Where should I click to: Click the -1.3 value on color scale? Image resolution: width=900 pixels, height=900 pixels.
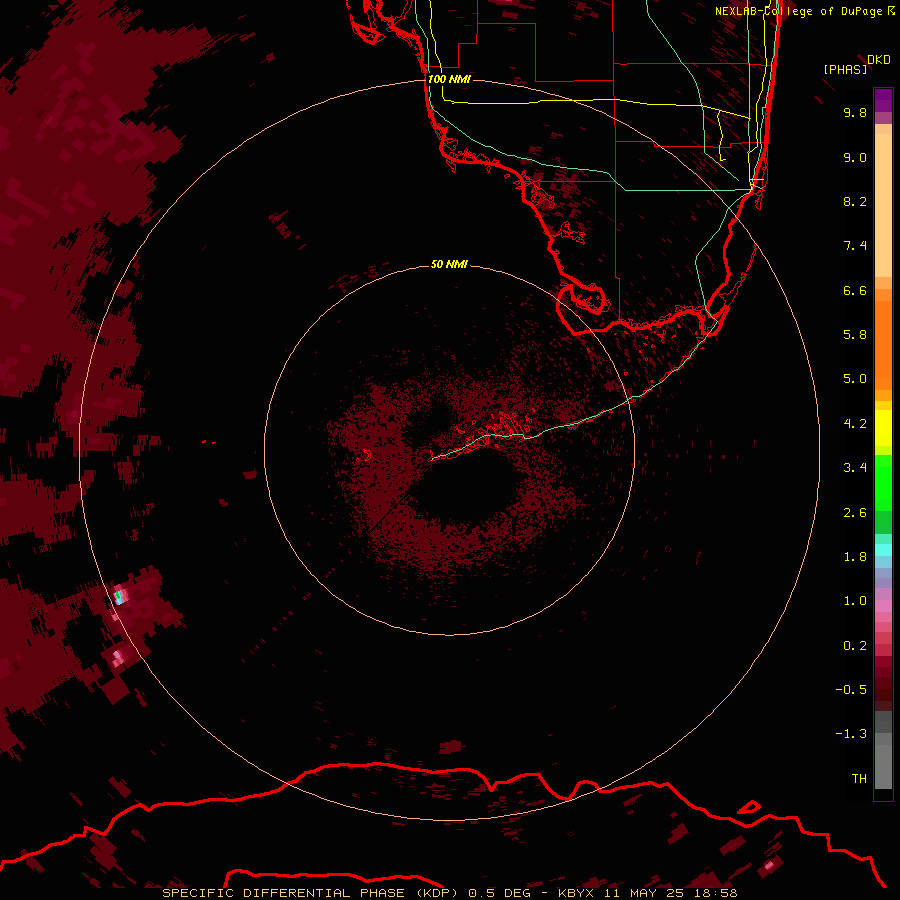(851, 734)
